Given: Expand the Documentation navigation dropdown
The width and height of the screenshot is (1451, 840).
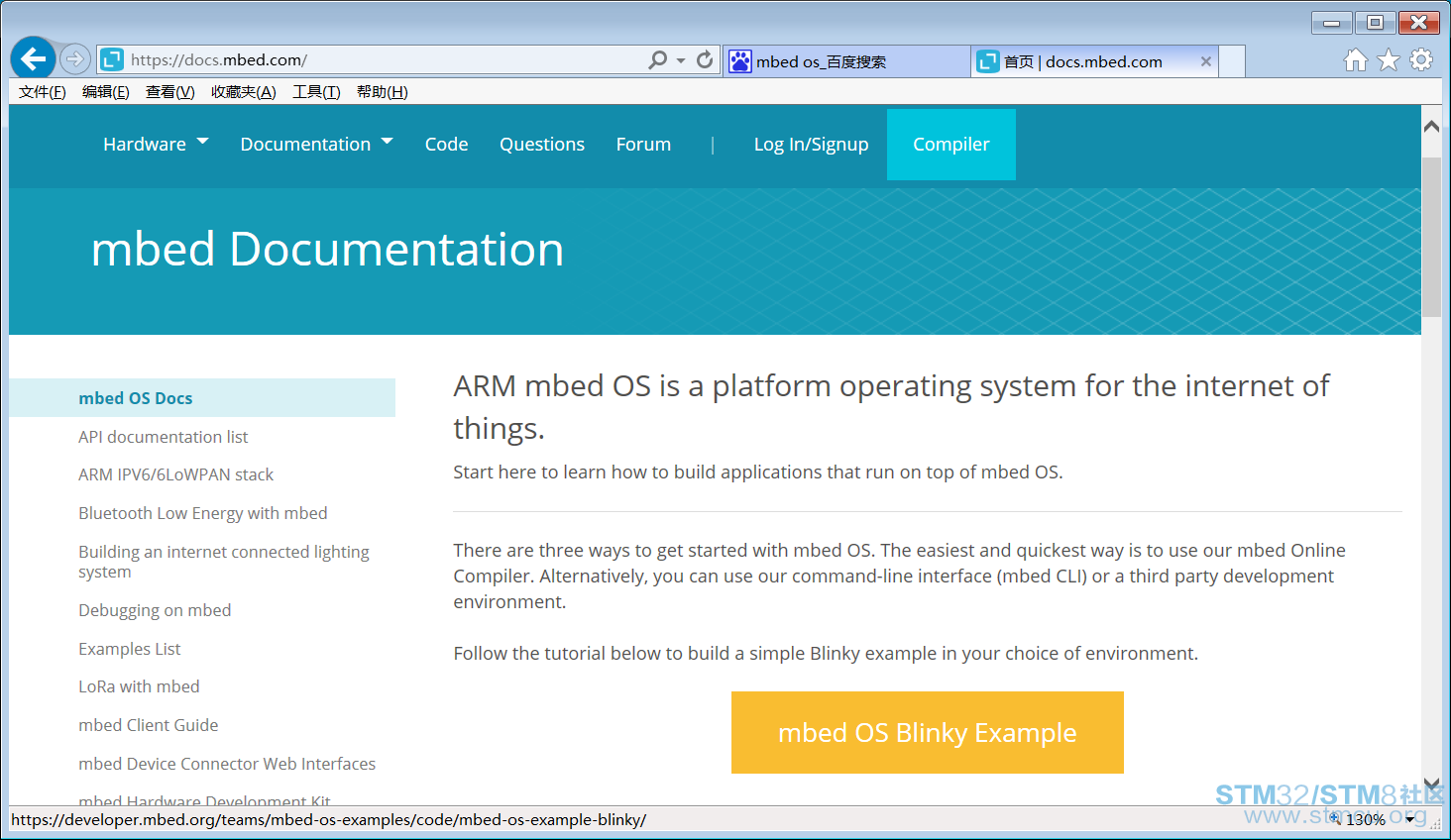Looking at the screenshot, I should tap(317, 145).
